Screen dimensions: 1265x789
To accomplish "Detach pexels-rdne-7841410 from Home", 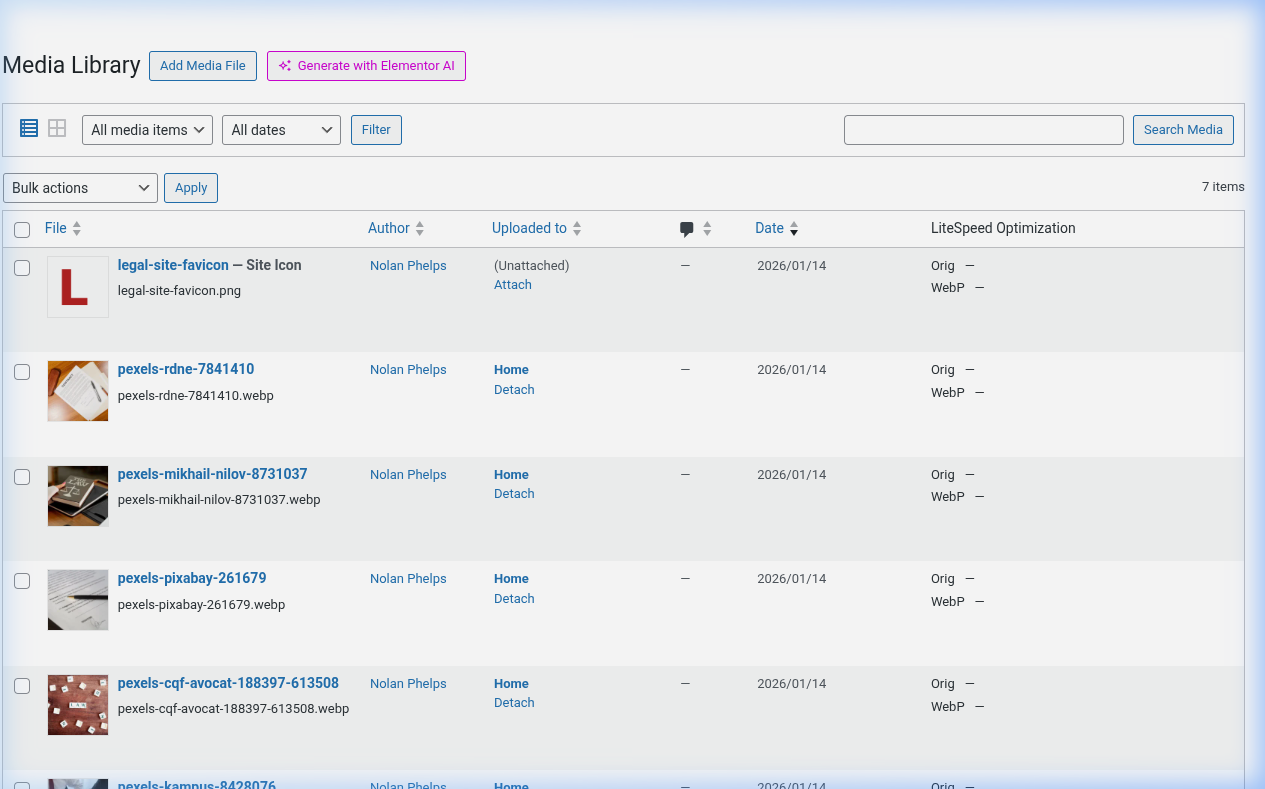I will tap(513, 389).
